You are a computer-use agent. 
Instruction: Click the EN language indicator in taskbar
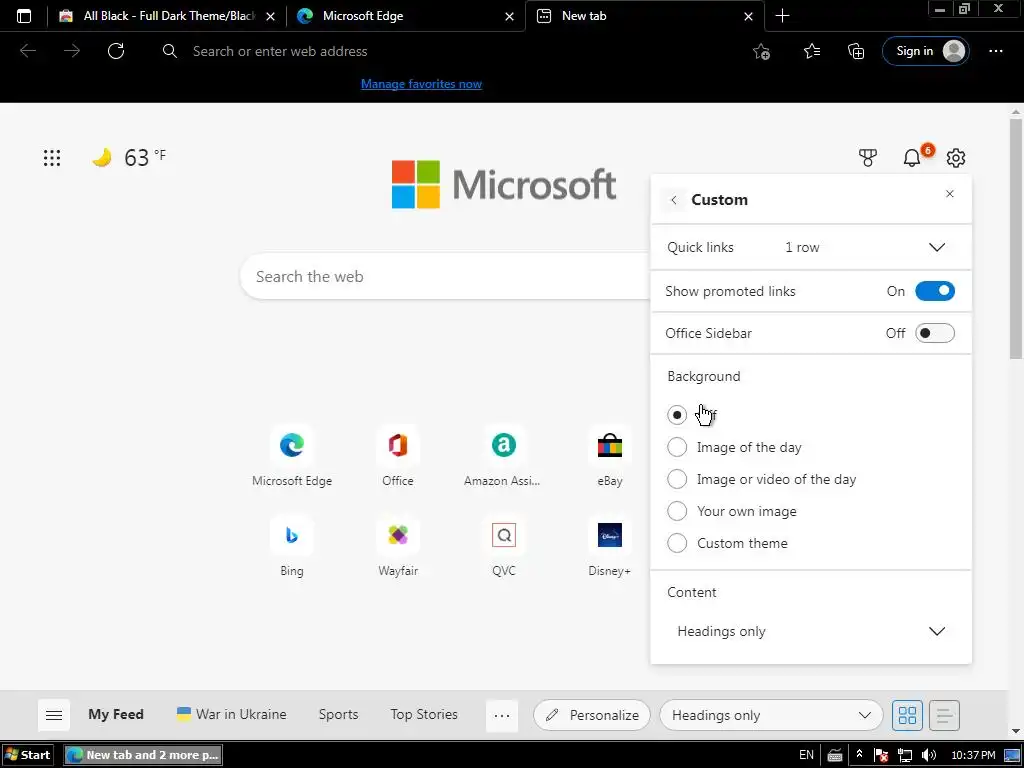(807, 755)
